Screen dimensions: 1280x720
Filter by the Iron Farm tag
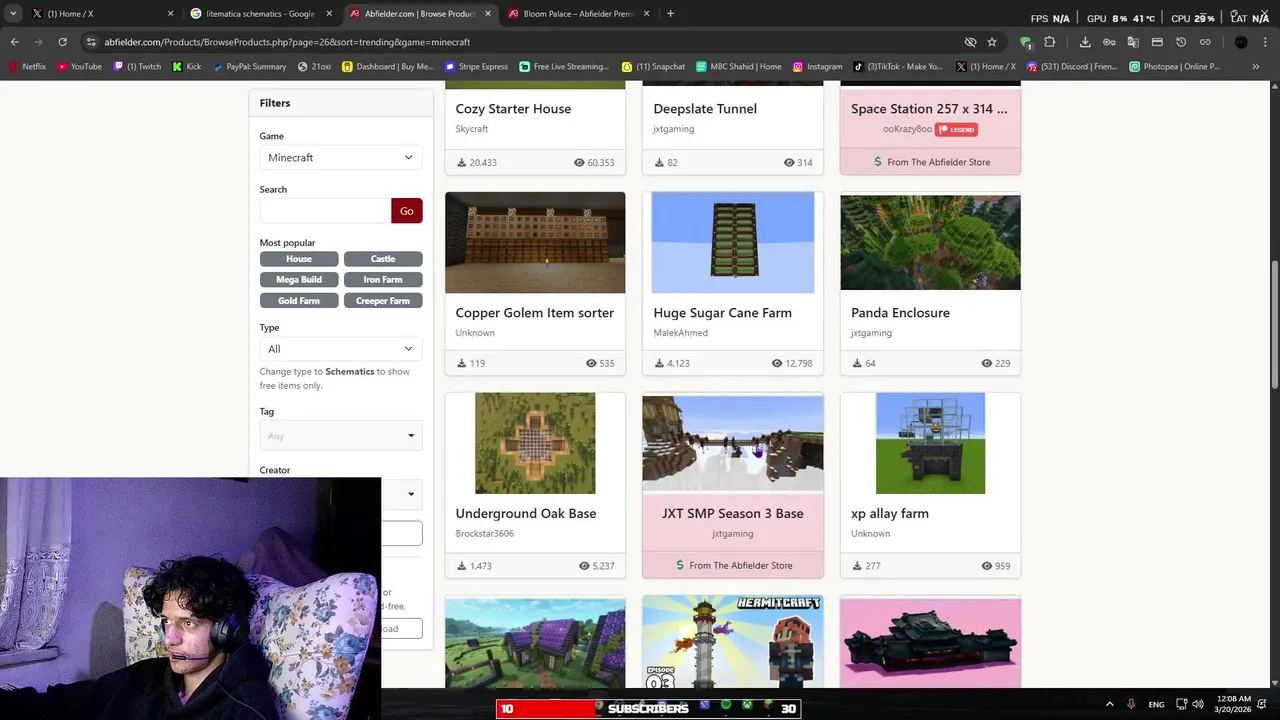click(x=383, y=280)
